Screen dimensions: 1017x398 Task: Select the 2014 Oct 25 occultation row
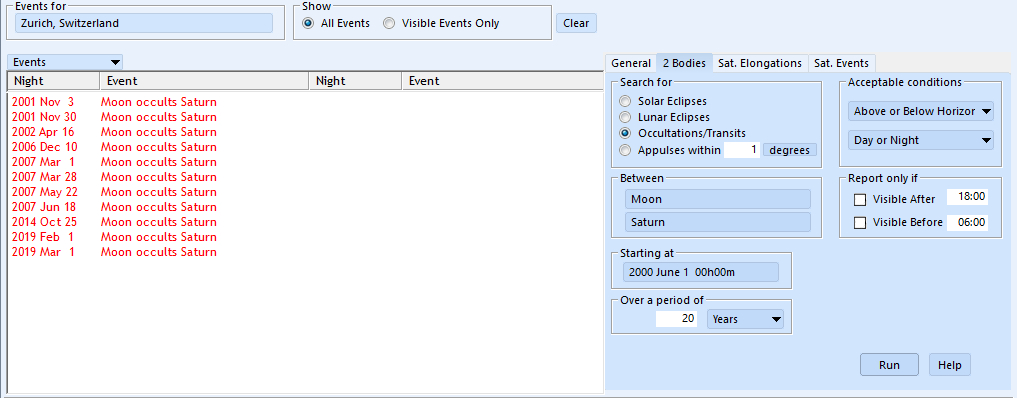point(114,222)
